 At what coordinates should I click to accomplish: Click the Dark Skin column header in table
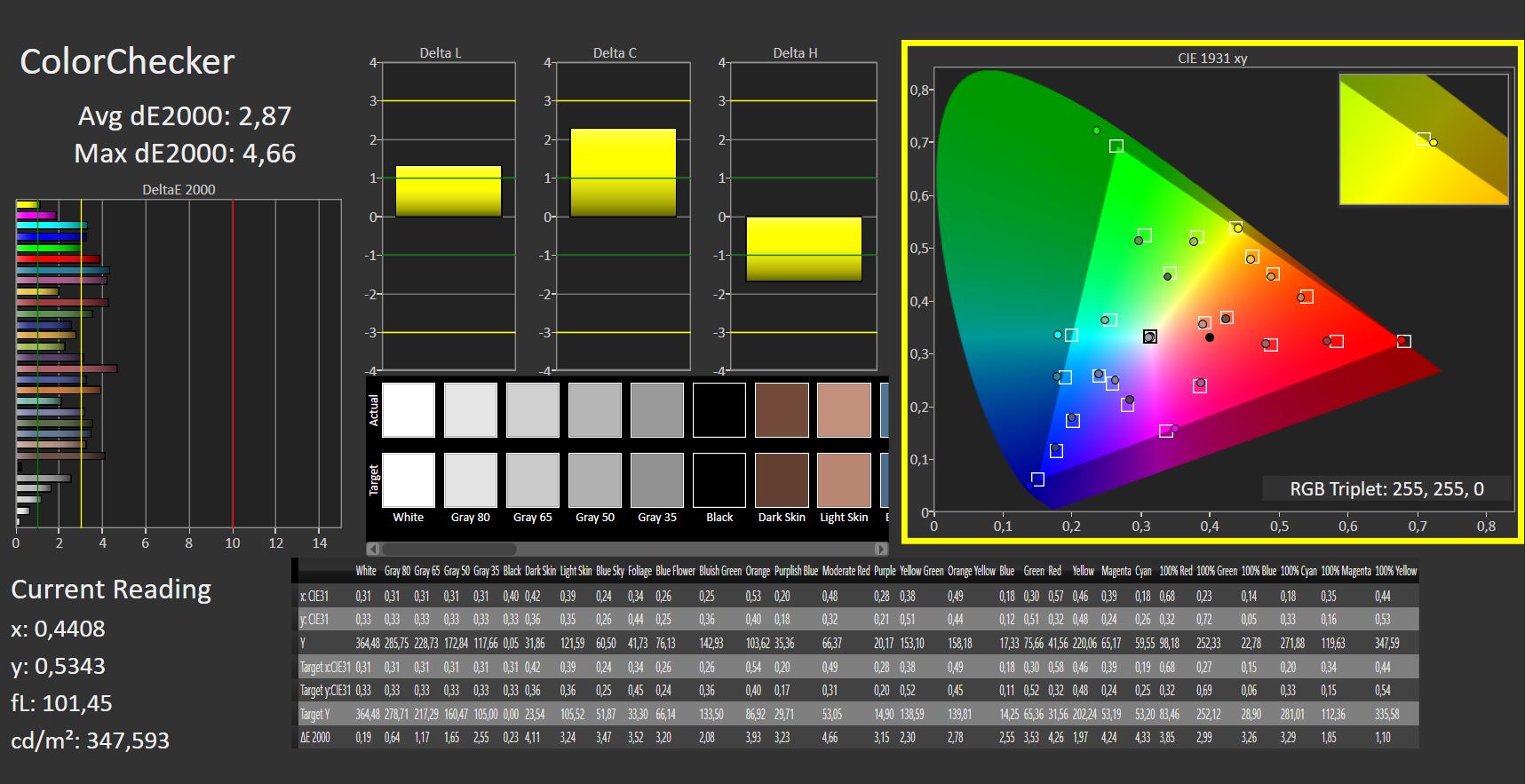pyautogui.click(x=538, y=571)
